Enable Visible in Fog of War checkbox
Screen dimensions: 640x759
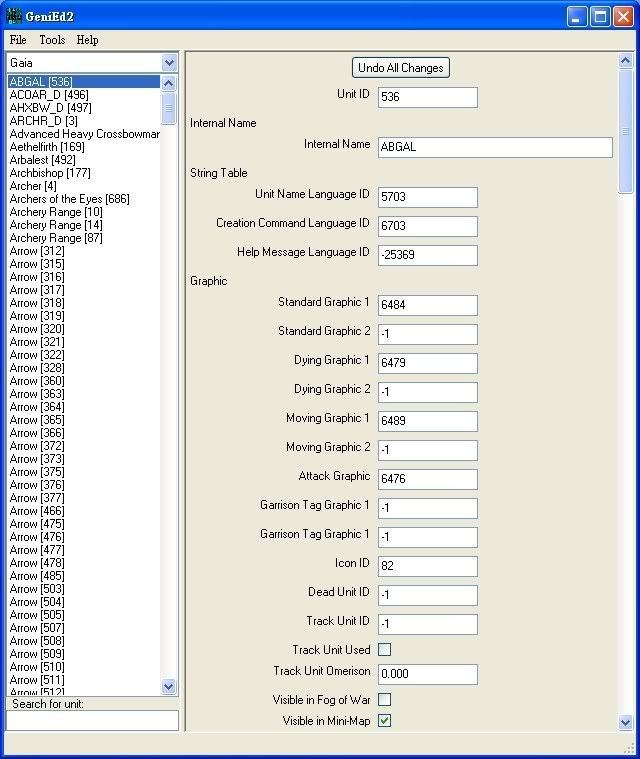pyautogui.click(x=384, y=699)
